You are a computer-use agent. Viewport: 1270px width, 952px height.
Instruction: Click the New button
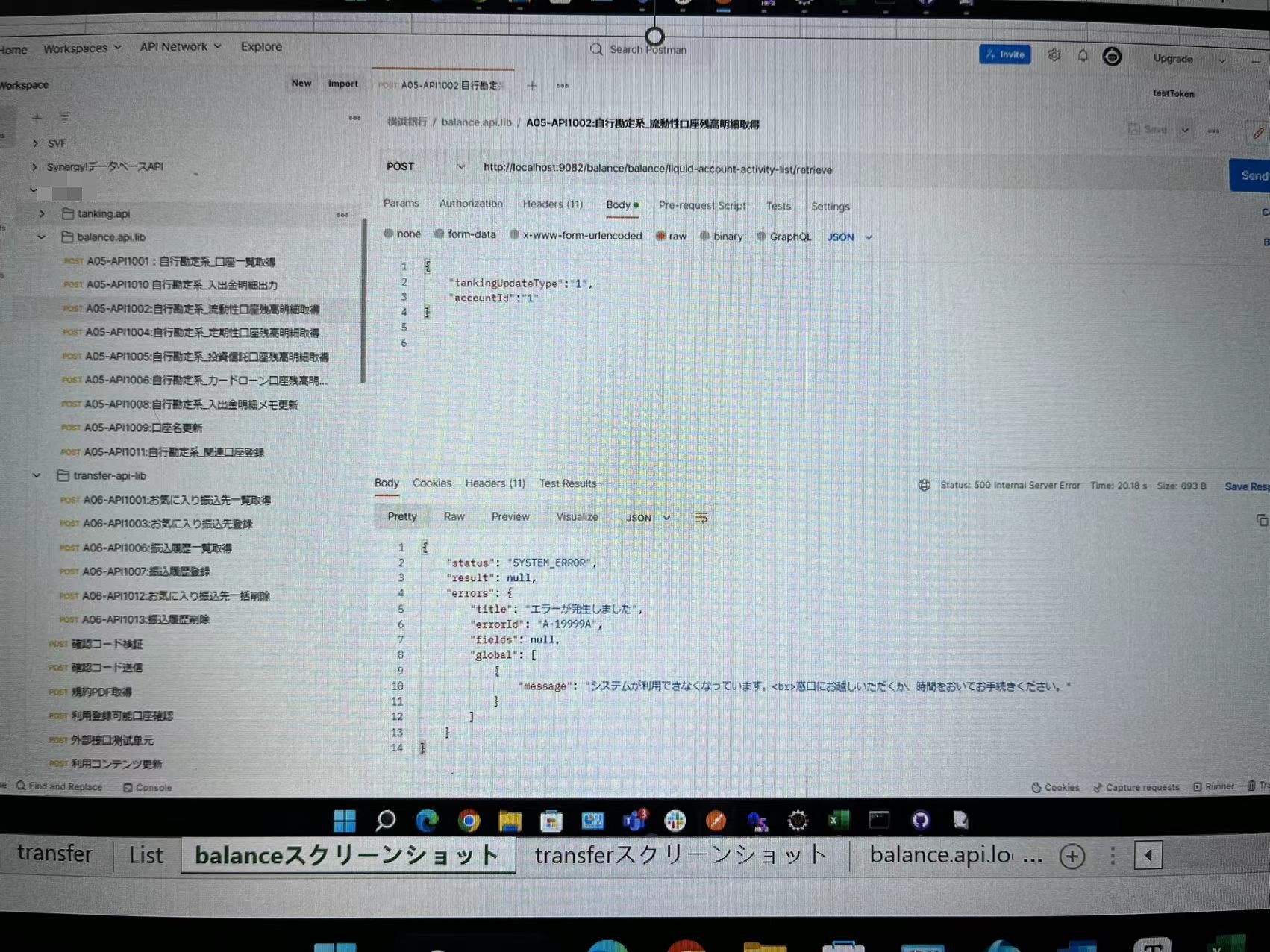301,83
